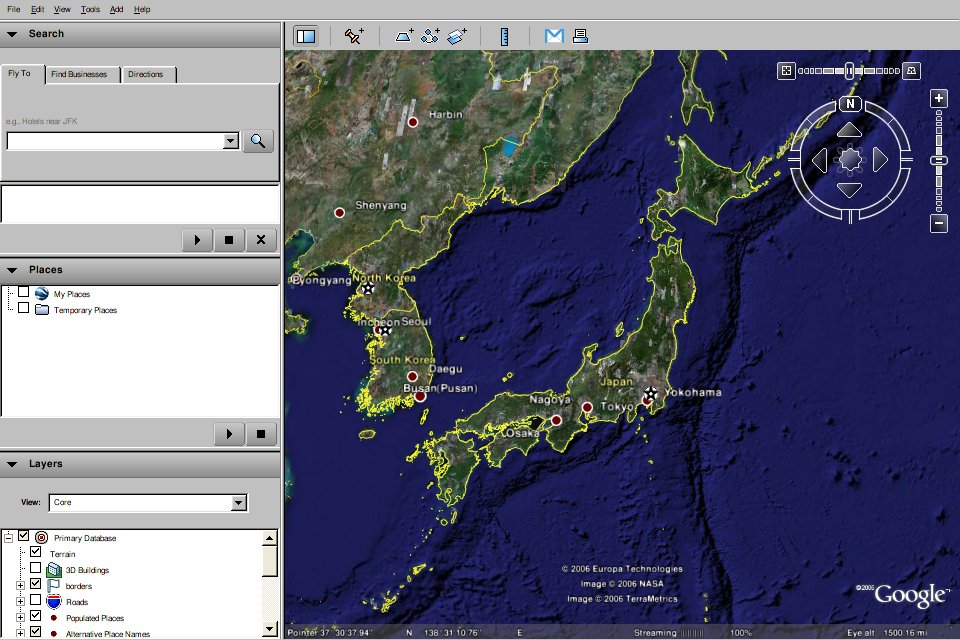Uncheck the Terrain layer checkbox
Viewport: 960px width, 640px height.
(x=36, y=552)
